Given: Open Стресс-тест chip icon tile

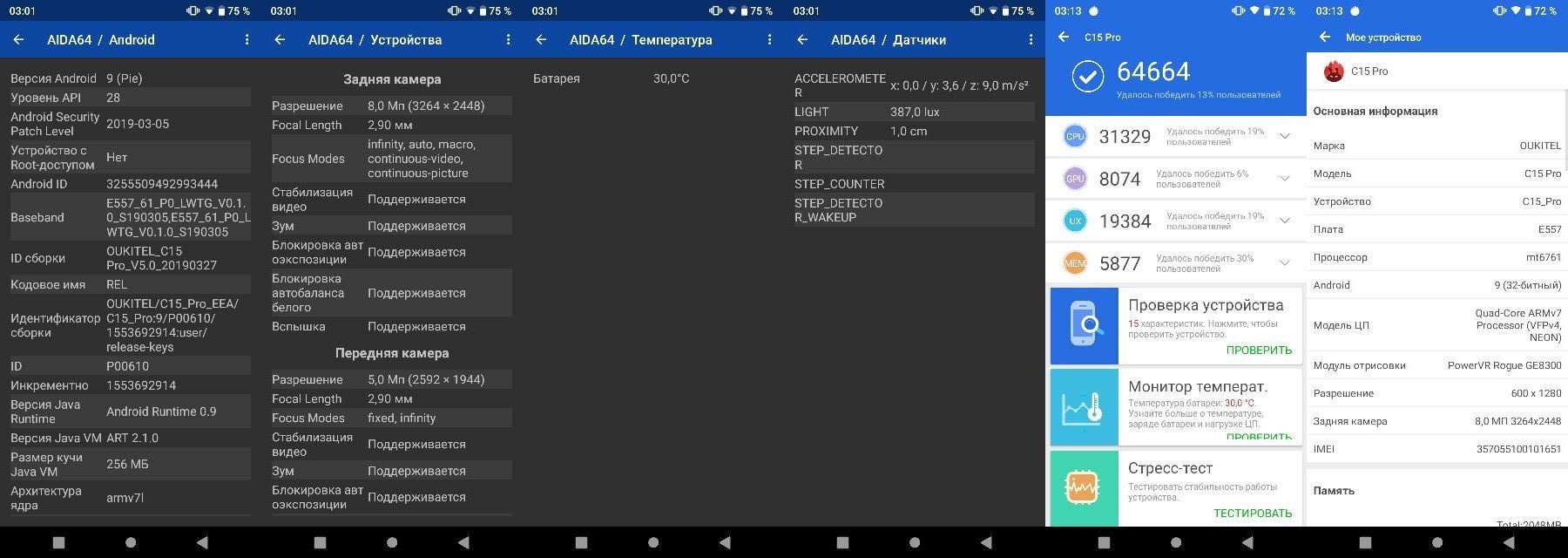Looking at the screenshot, I should pos(1085,488).
